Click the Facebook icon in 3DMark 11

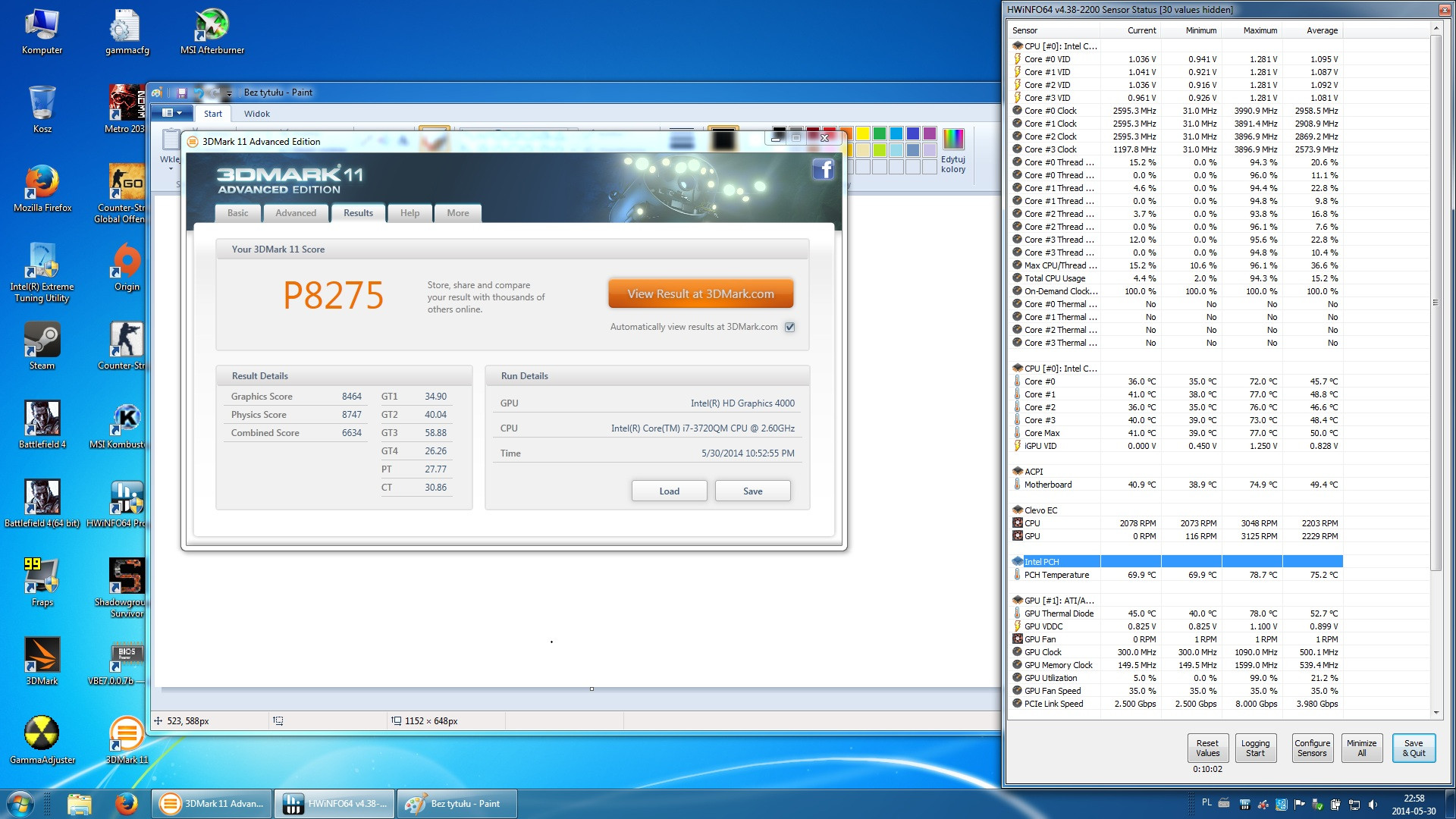click(824, 169)
